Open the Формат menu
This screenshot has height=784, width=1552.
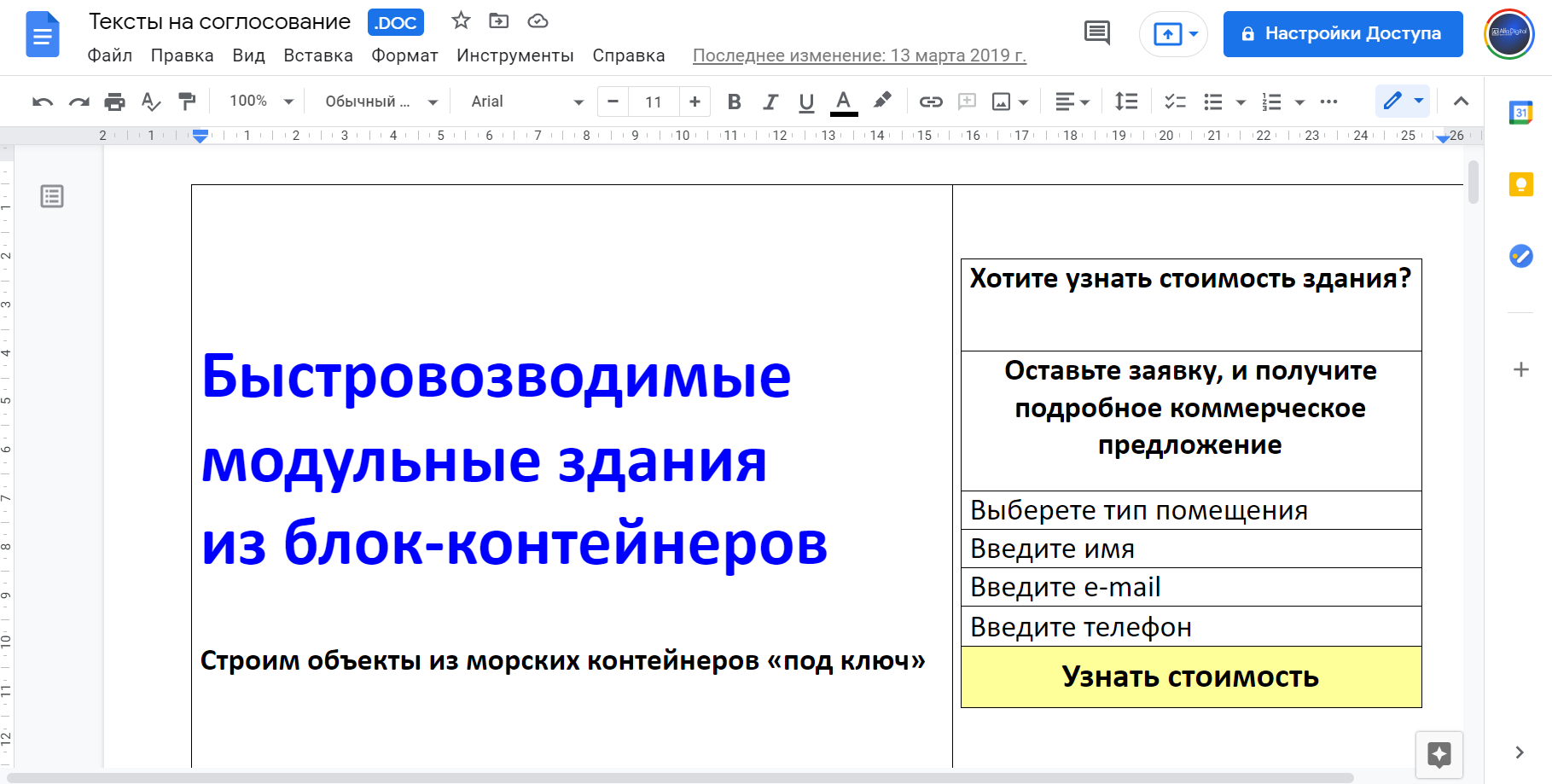[x=404, y=55]
